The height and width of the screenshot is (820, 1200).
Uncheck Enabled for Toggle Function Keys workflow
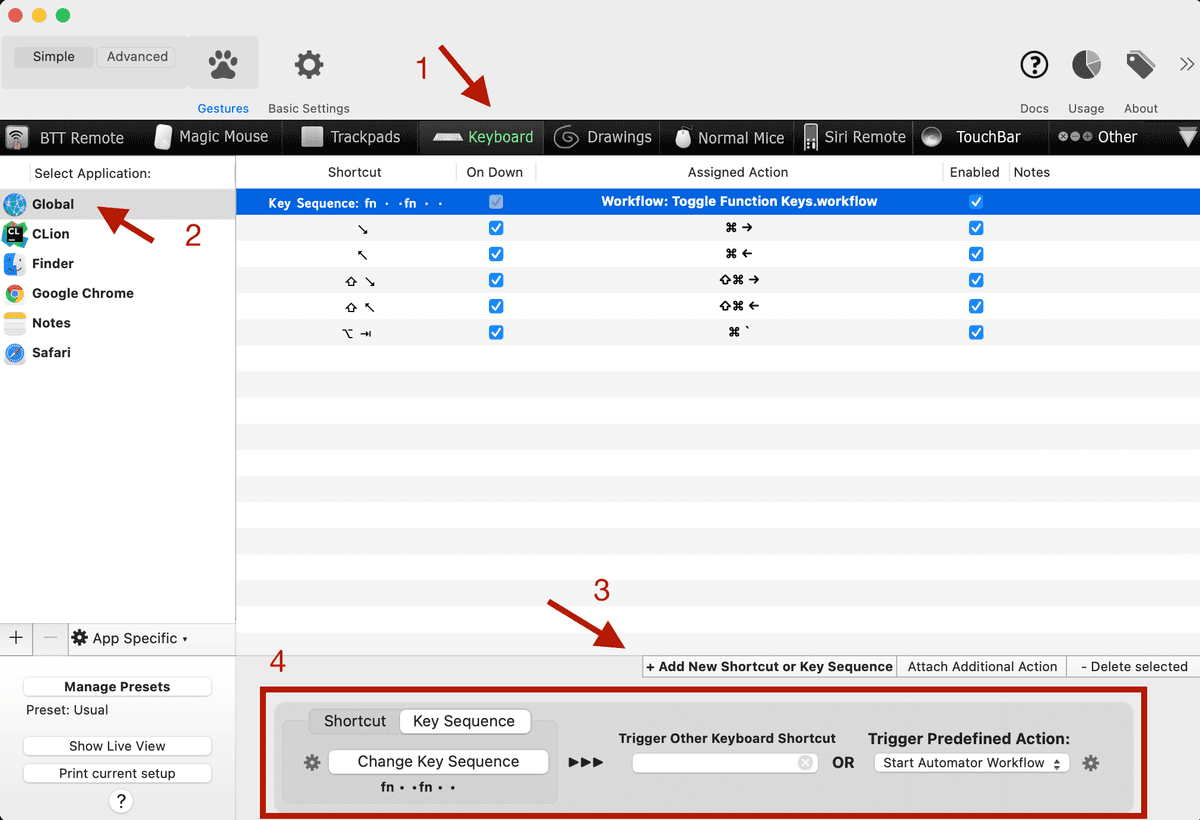[x=976, y=201]
